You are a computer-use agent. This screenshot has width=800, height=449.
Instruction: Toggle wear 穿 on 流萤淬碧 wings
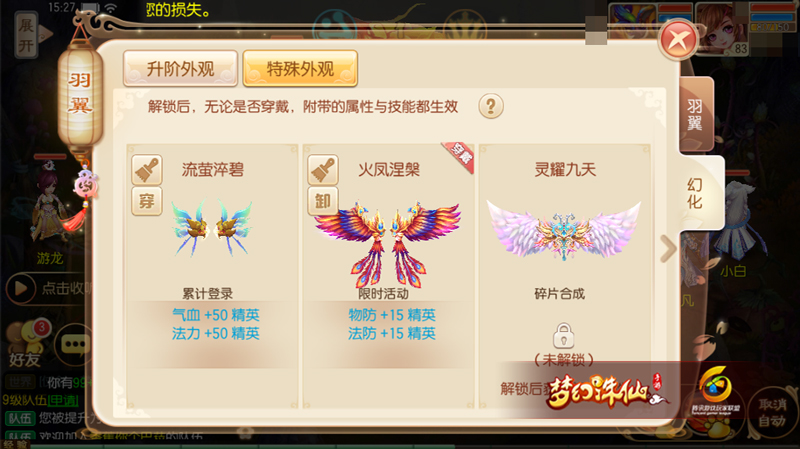(147, 201)
